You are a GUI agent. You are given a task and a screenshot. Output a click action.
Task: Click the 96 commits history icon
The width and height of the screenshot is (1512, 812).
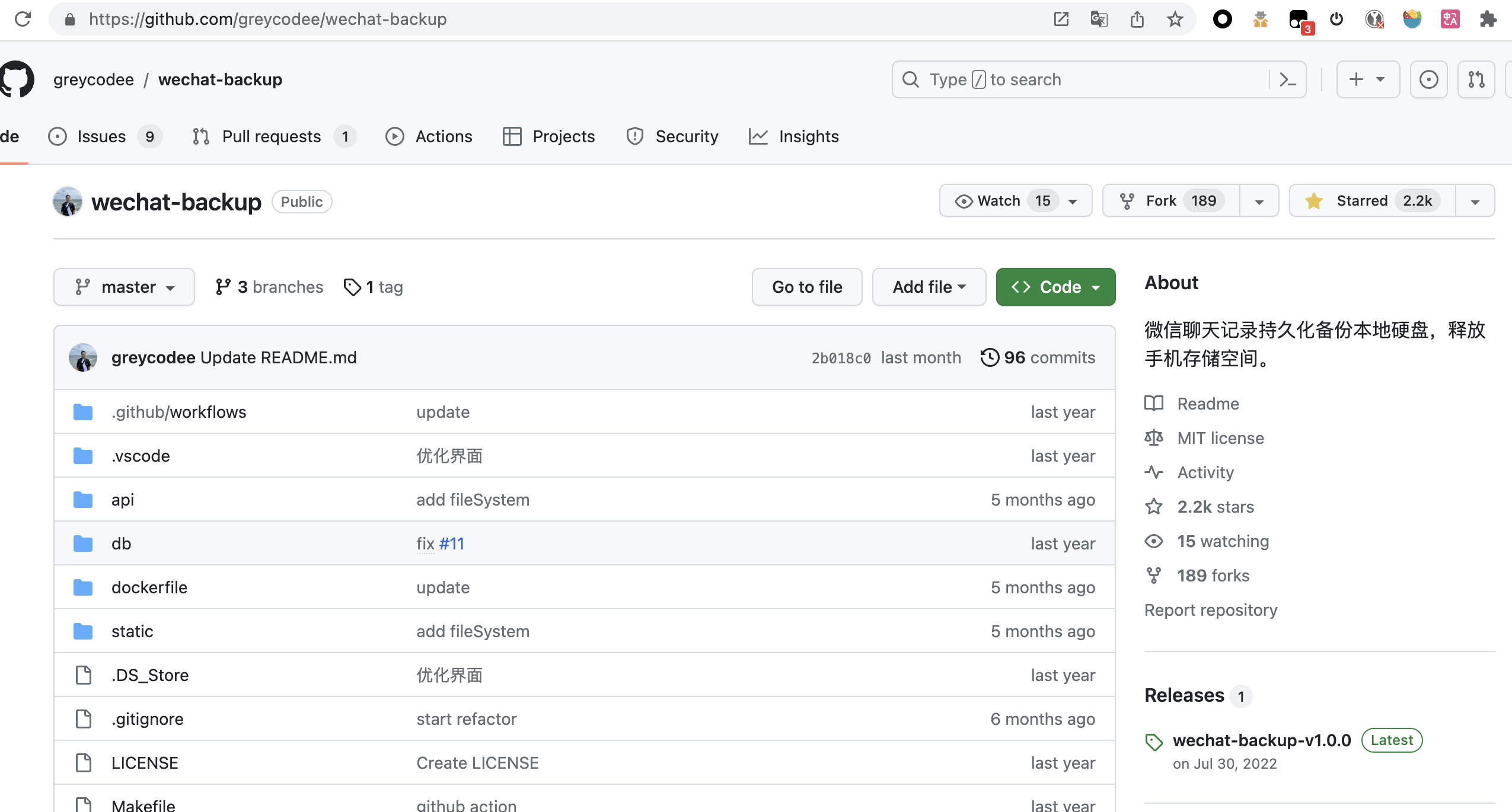989,357
